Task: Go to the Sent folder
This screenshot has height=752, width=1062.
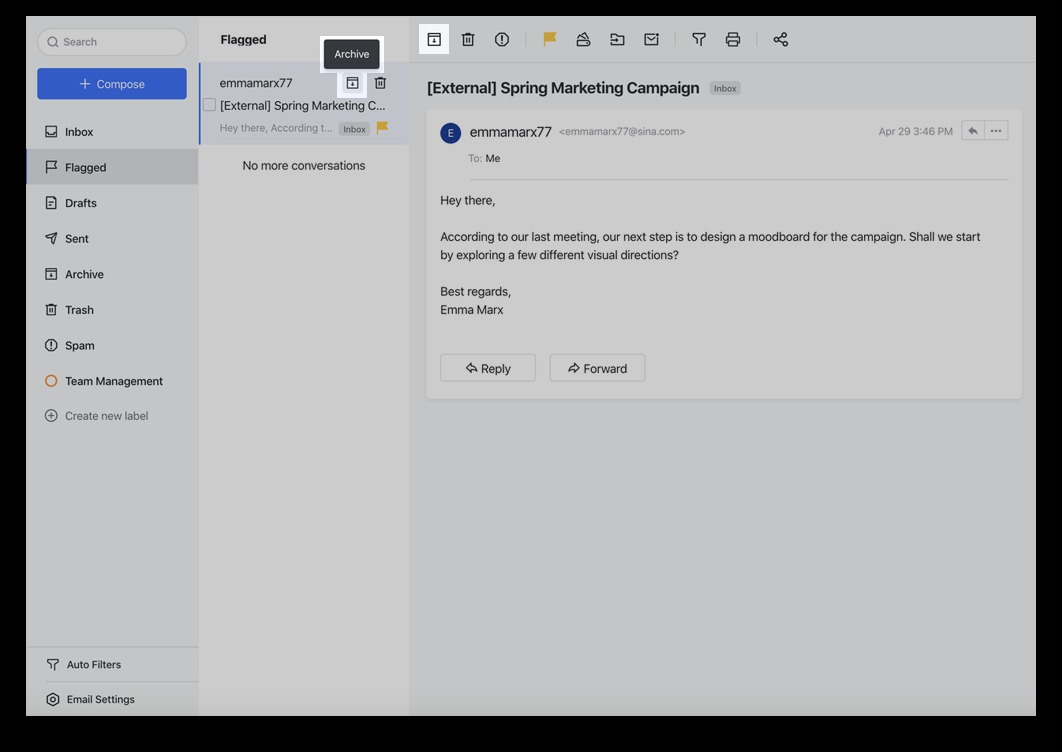Action: click(77, 238)
